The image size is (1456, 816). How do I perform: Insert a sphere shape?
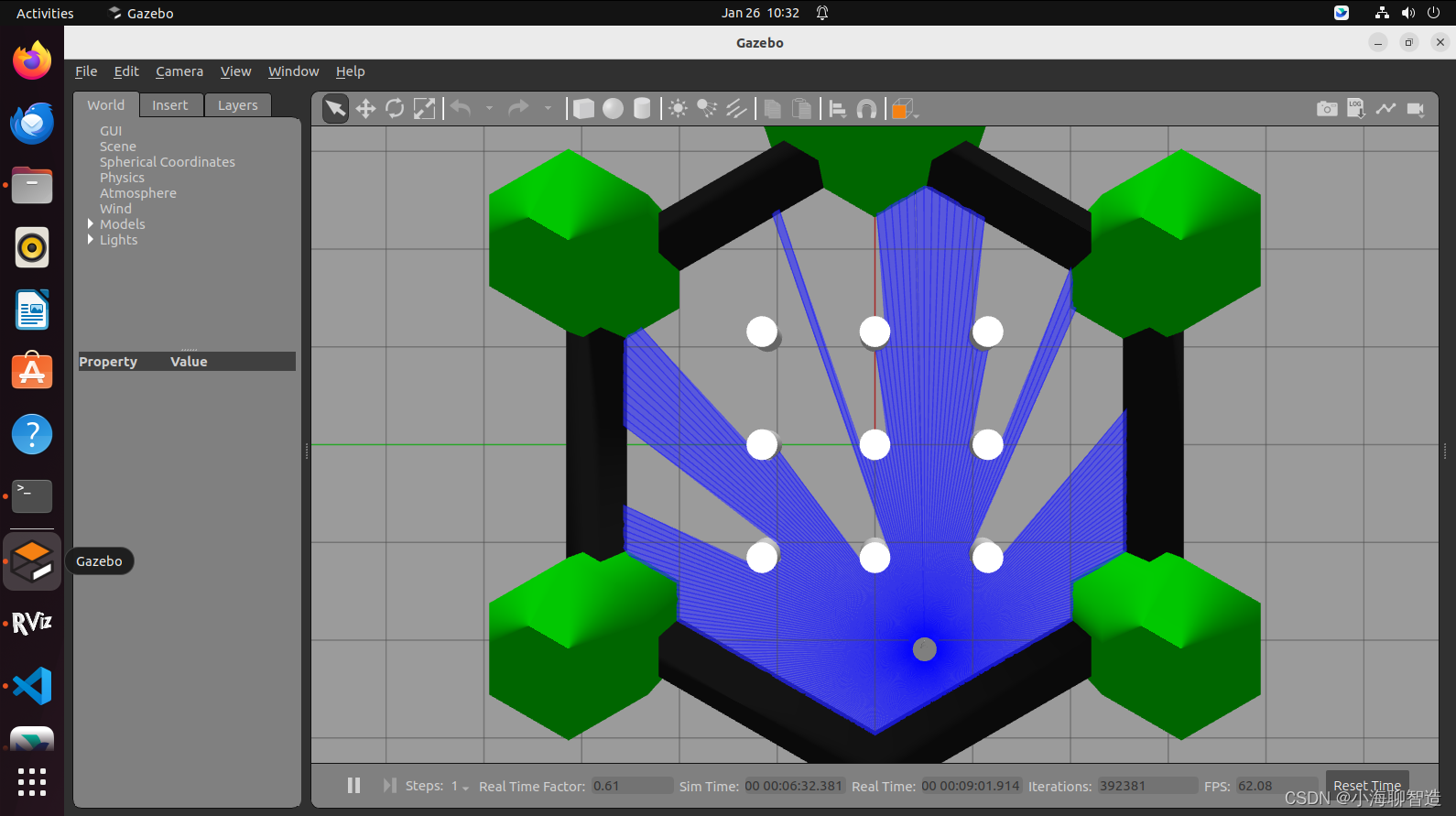coord(613,109)
